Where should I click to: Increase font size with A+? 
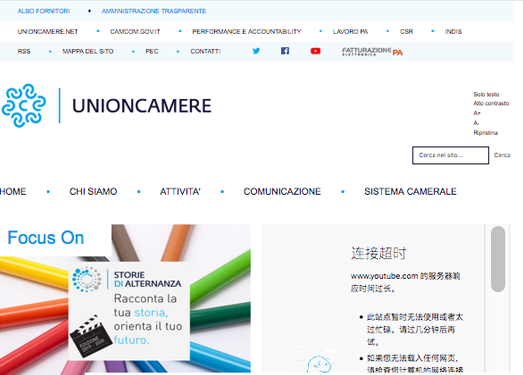(477, 113)
